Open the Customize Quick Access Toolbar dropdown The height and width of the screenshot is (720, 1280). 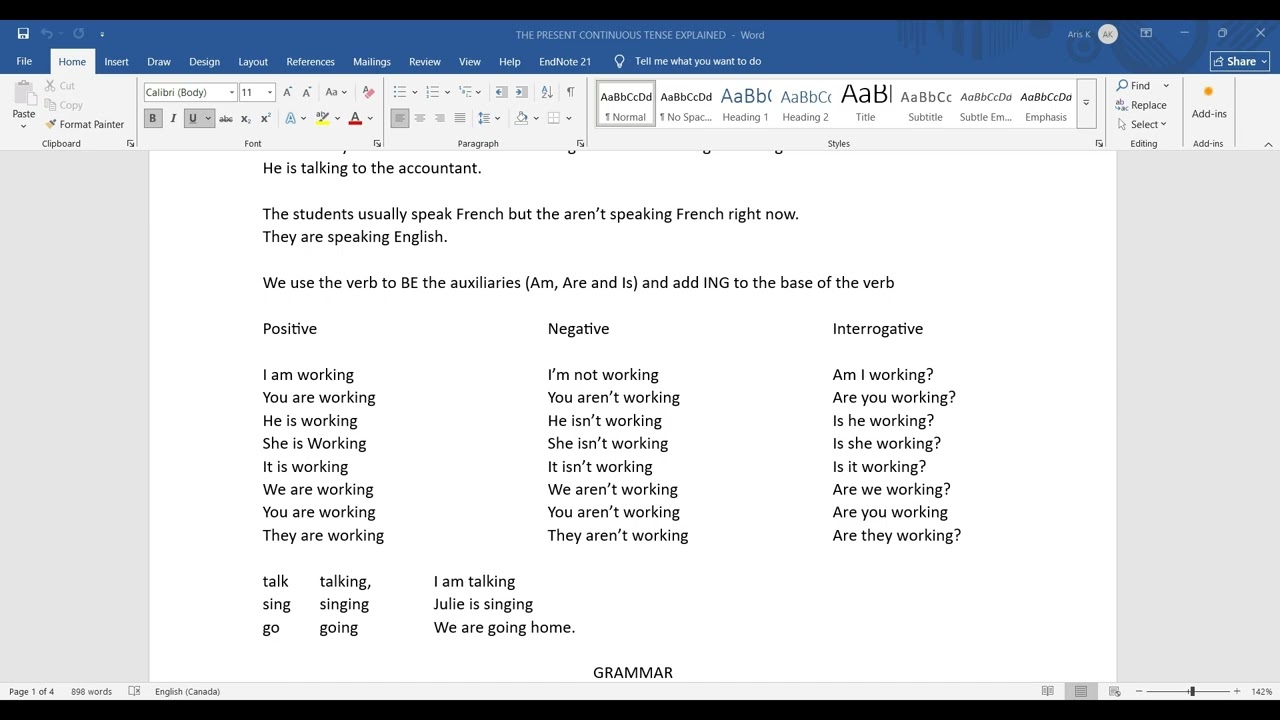[x=102, y=34]
